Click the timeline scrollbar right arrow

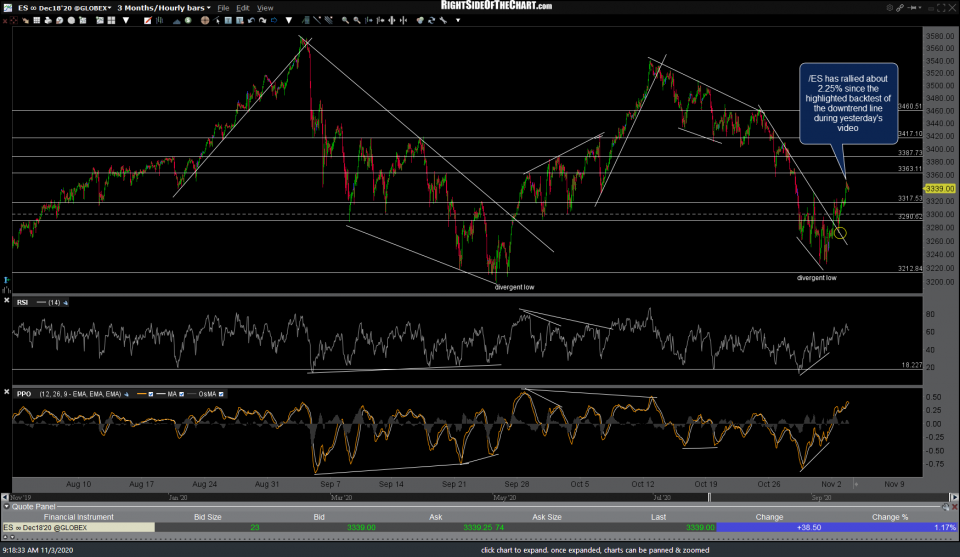[954, 497]
